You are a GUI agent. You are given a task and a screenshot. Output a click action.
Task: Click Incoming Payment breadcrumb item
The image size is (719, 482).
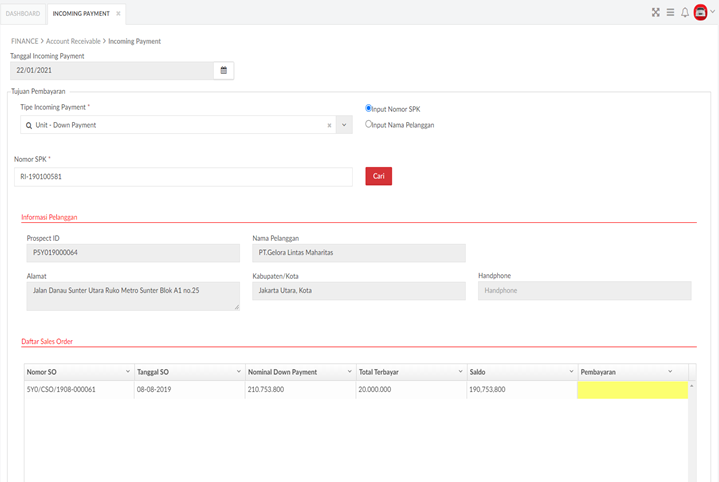pos(134,41)
